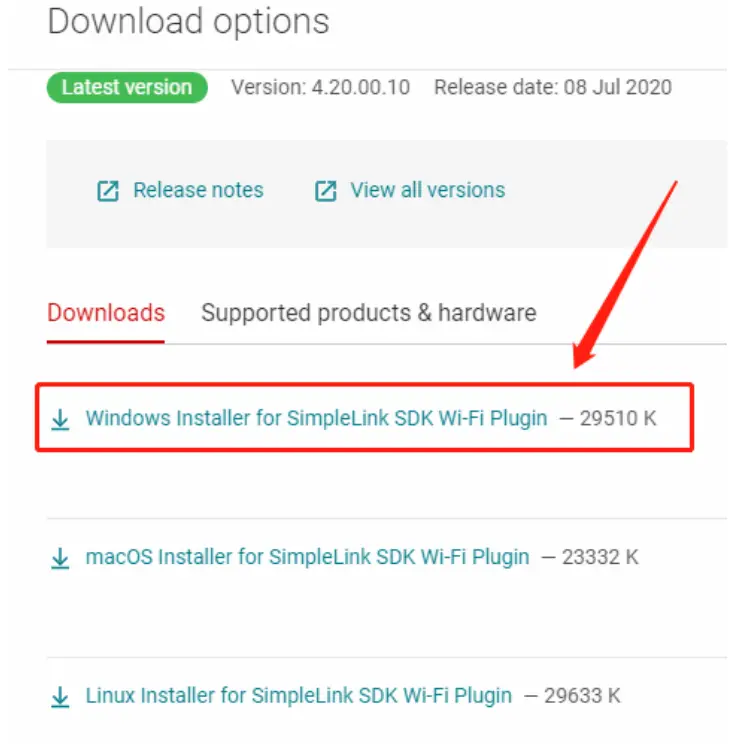This screenshot has height=744, width=738.
Task: Click the Download options heading
Action: coord(188,21)
